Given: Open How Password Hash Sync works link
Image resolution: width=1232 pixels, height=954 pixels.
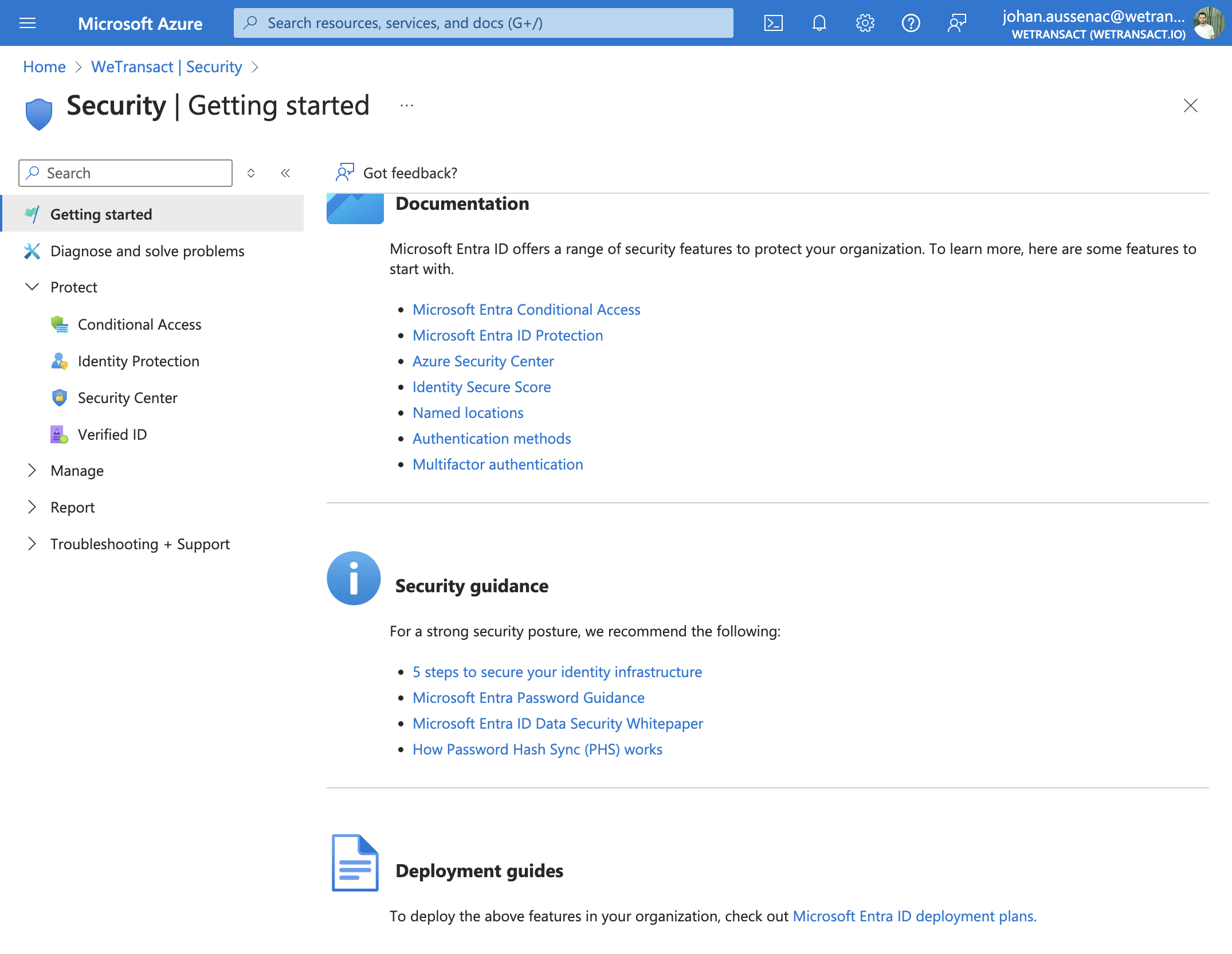Looking at the screenshot, I should point(537,749).
